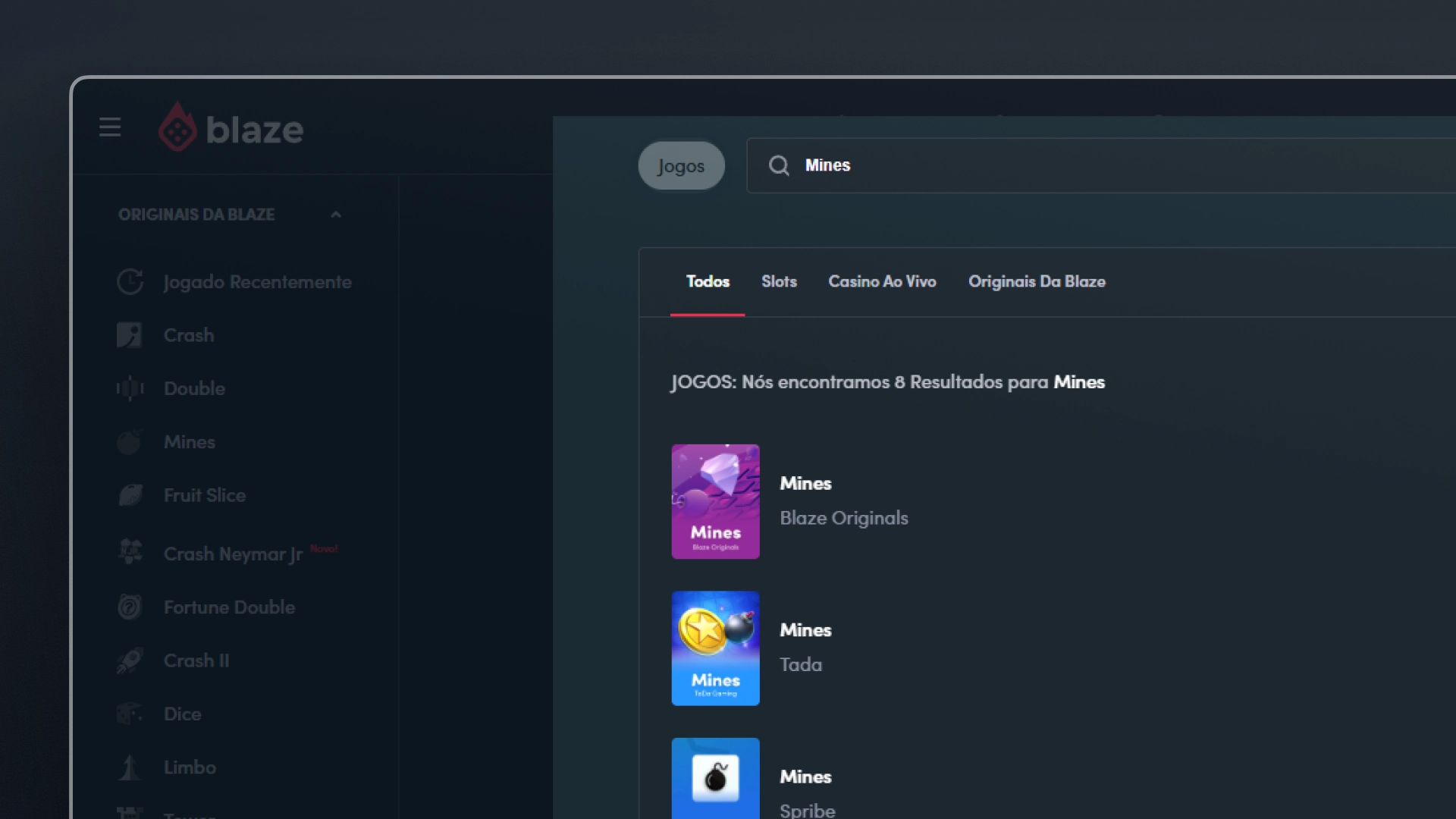Click the Jogado Recentemente clock icon
This screenshot has height=819, width=1456.
[130, 281]
